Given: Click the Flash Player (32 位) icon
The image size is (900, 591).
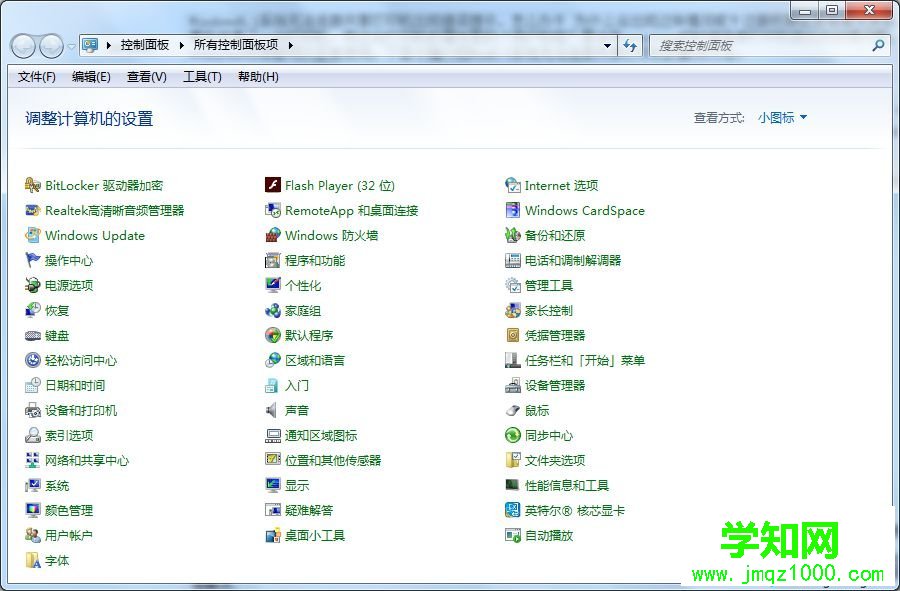Looking at the screenshot, I should (x=273, y=185).
